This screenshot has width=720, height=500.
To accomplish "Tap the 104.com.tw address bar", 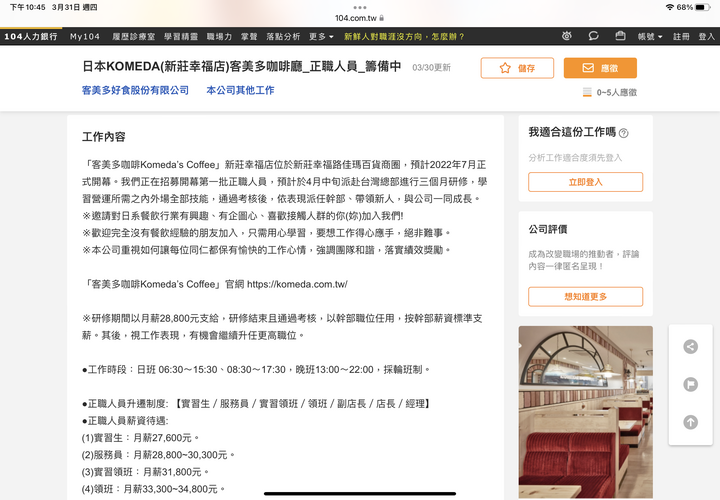I will click(x=360, y=18).
